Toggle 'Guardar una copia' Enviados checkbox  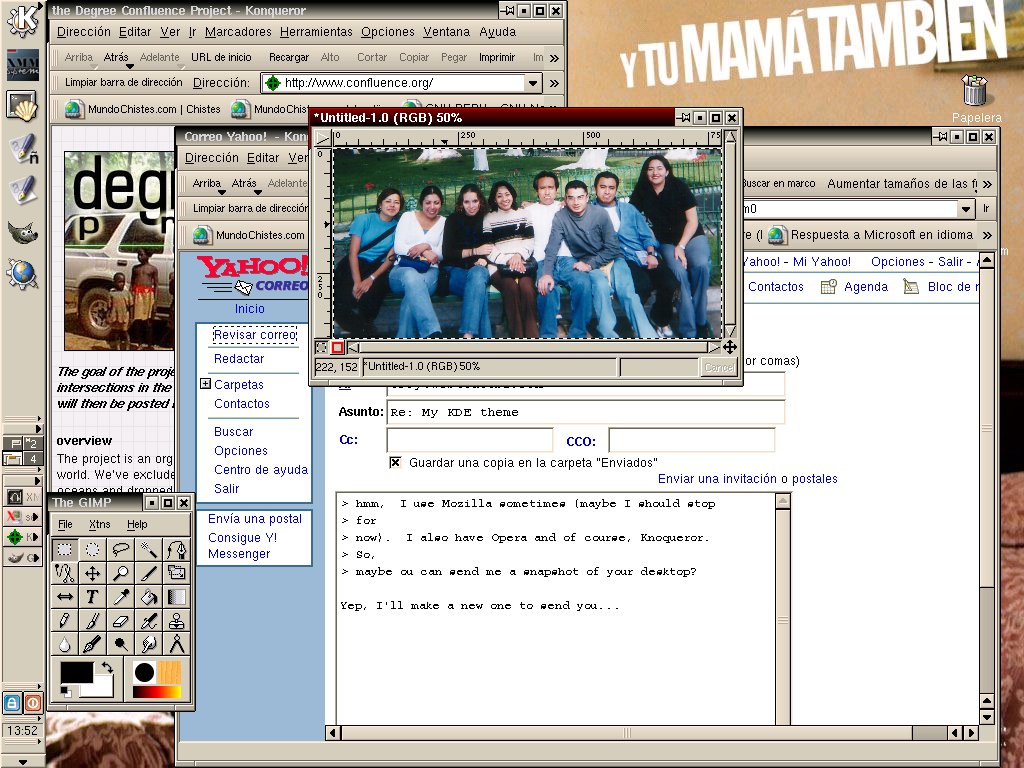click(394, 462)
